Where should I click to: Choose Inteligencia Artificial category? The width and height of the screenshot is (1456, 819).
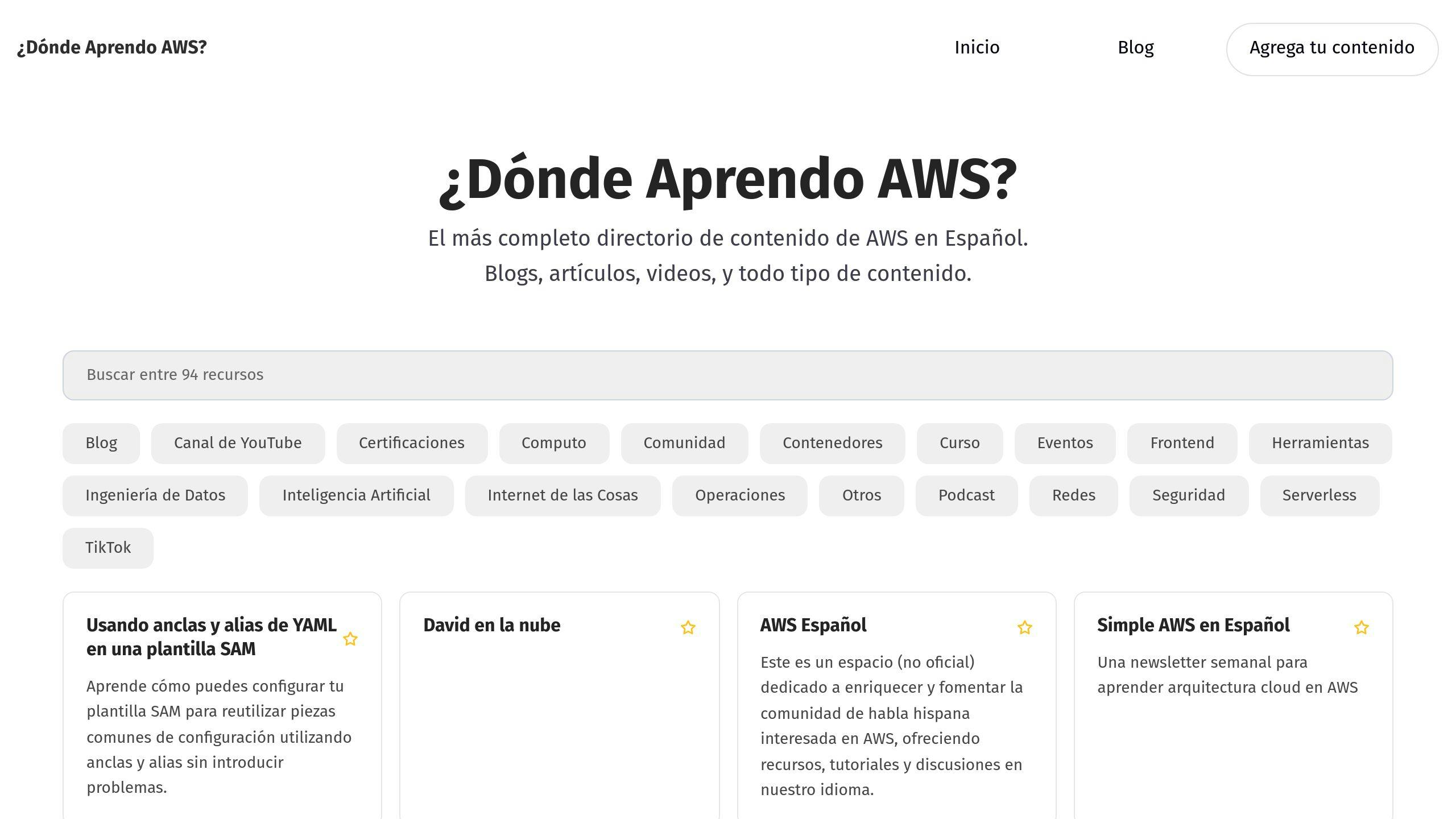point(356,495)
